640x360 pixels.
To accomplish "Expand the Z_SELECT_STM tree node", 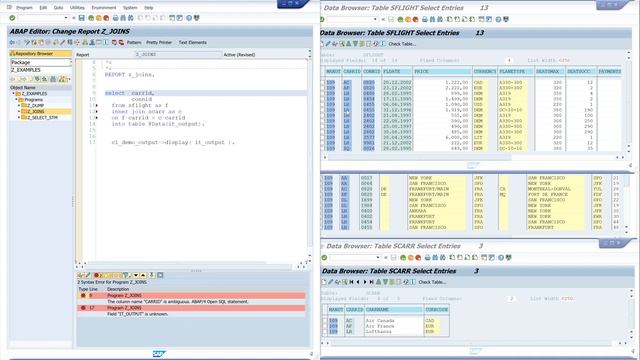I will click(x=19, y=118).
